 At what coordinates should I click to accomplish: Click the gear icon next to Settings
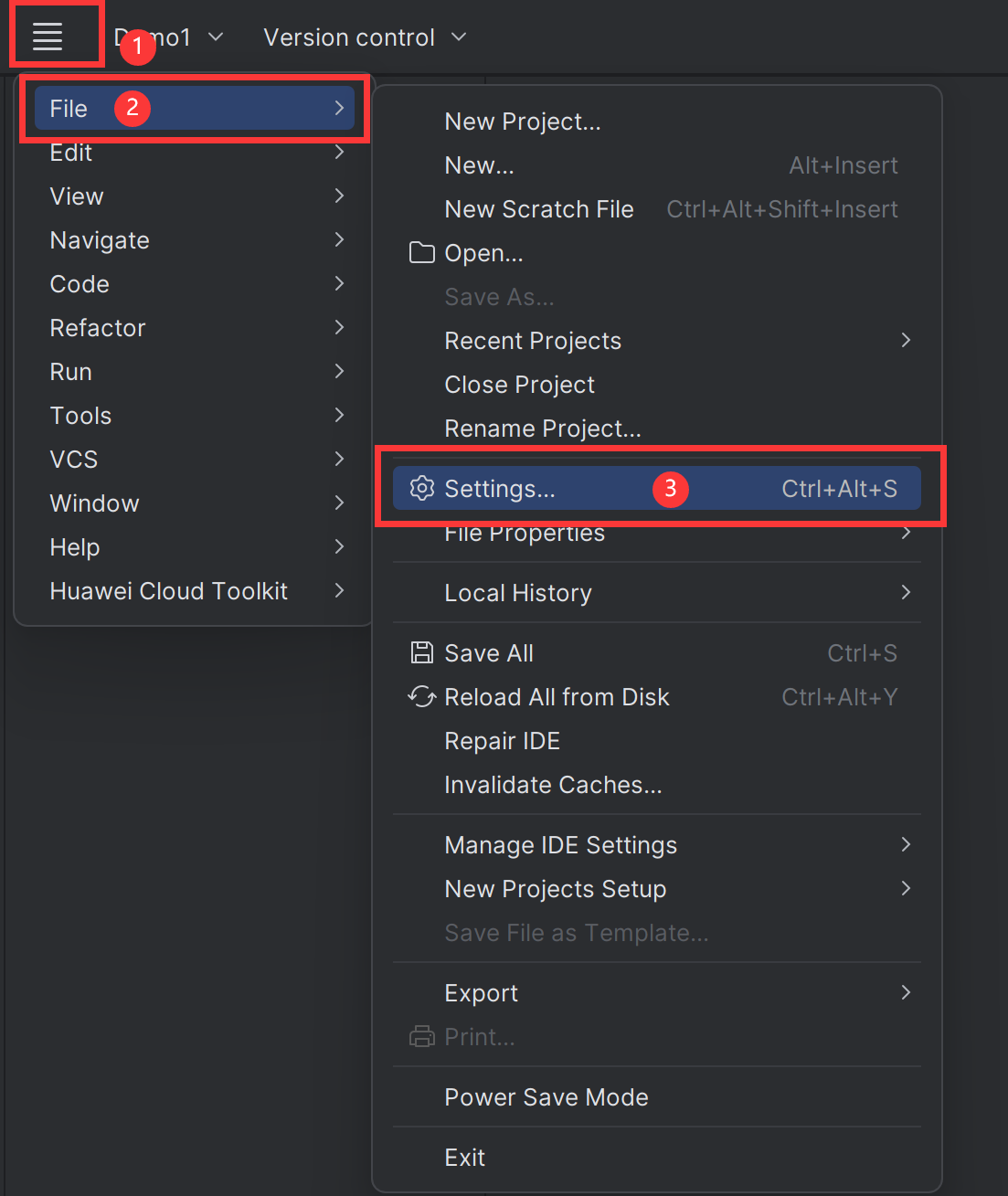point(421,488)
